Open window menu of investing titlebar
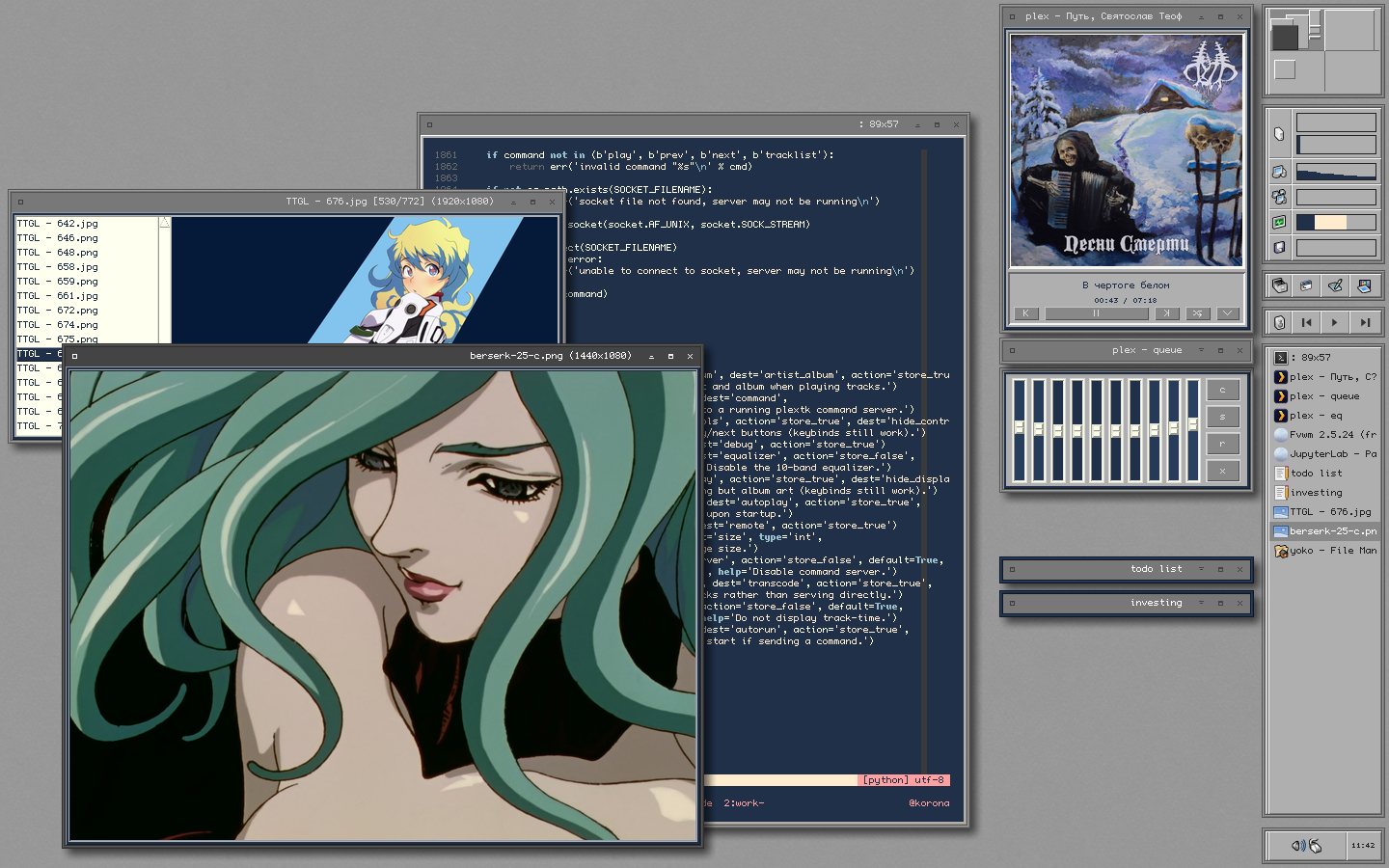This screenshot has width=1389, height=868. tap(1012, 603)
